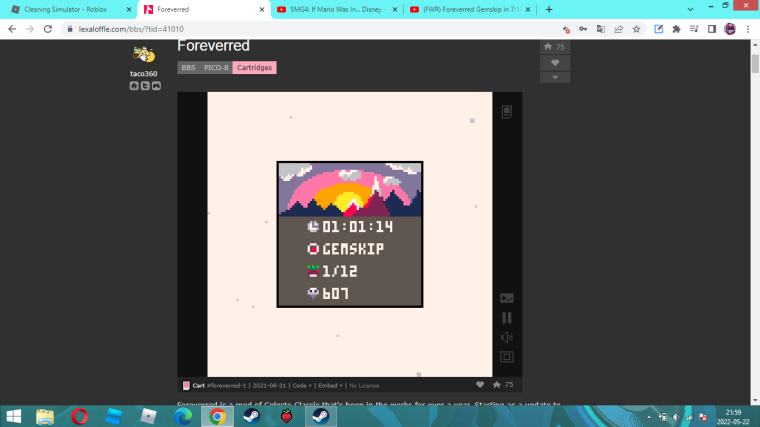Viewport: 760px width, 427px height.
Task: Open the blue pencil extension icon
Action: [x=659, y=29]
